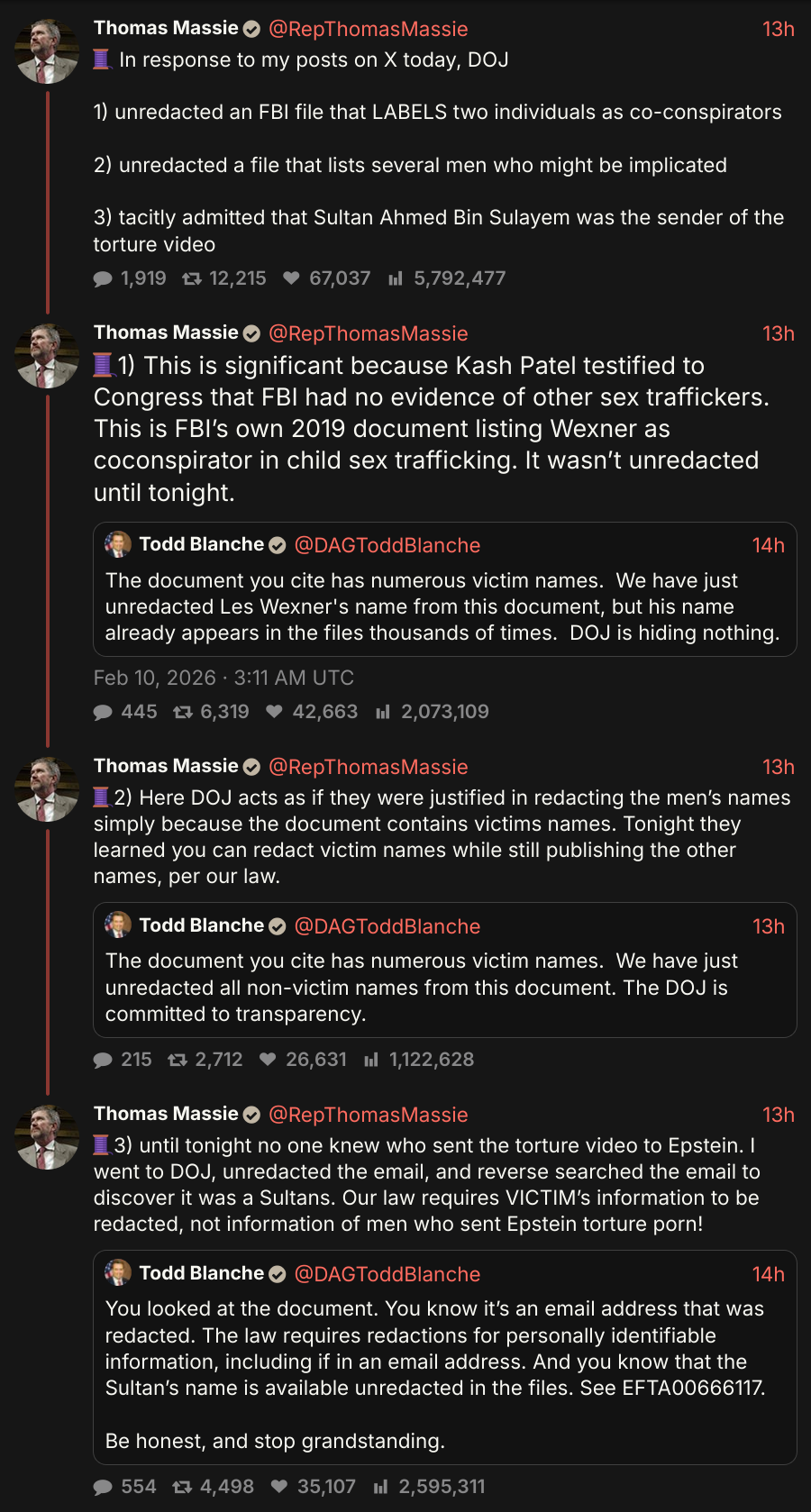This screenshot has height=1512, width=811.
Task: Like the post with 67,037 hearts
Action: (x=291, y=278)
